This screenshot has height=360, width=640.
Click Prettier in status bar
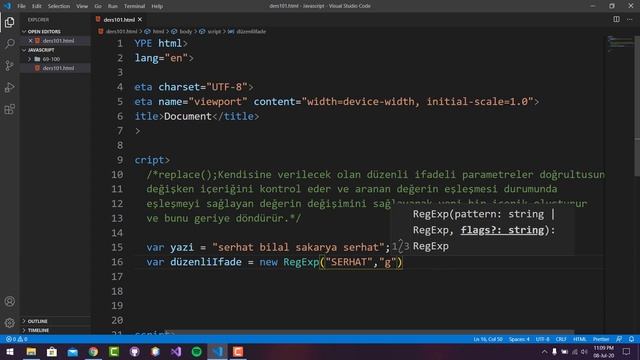(601, 339)
